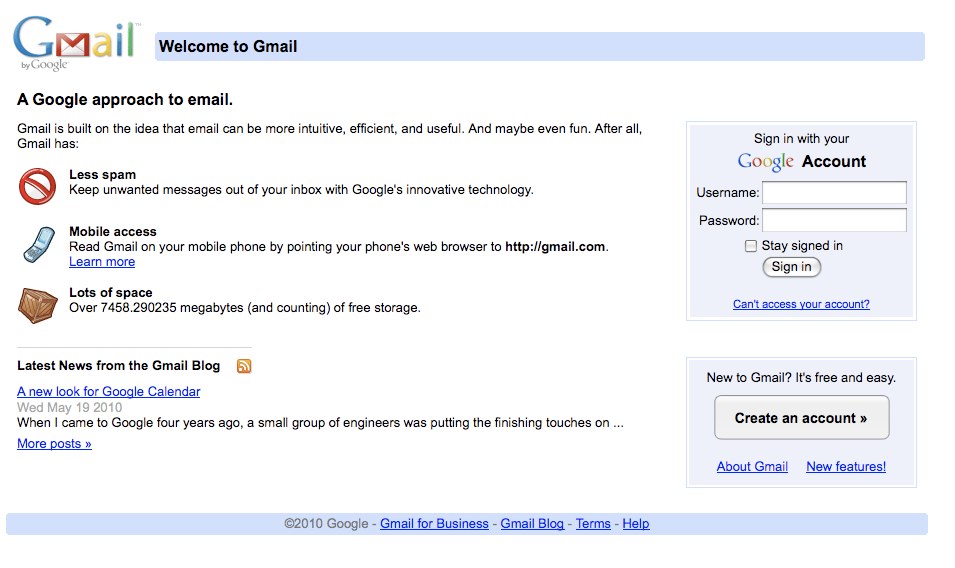Click the Gmail logo
955x568 pixels.
(x=75, y=43)
